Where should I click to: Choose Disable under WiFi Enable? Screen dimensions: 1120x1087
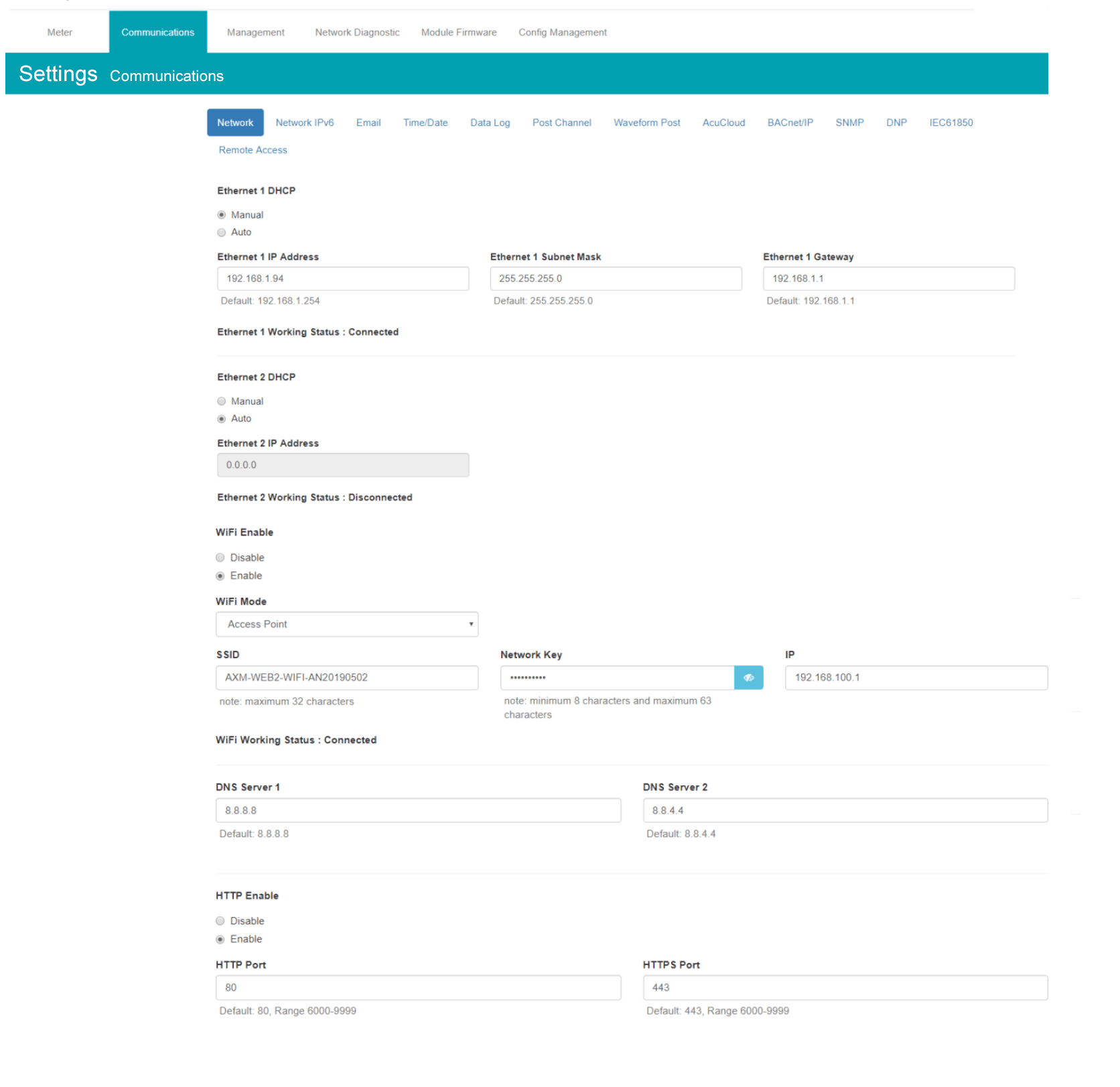pyautogui.click(x=220, y=558)
